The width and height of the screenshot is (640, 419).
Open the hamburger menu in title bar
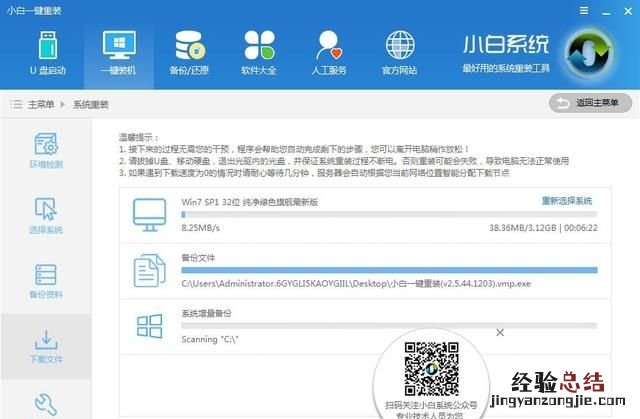pos(584,11)
